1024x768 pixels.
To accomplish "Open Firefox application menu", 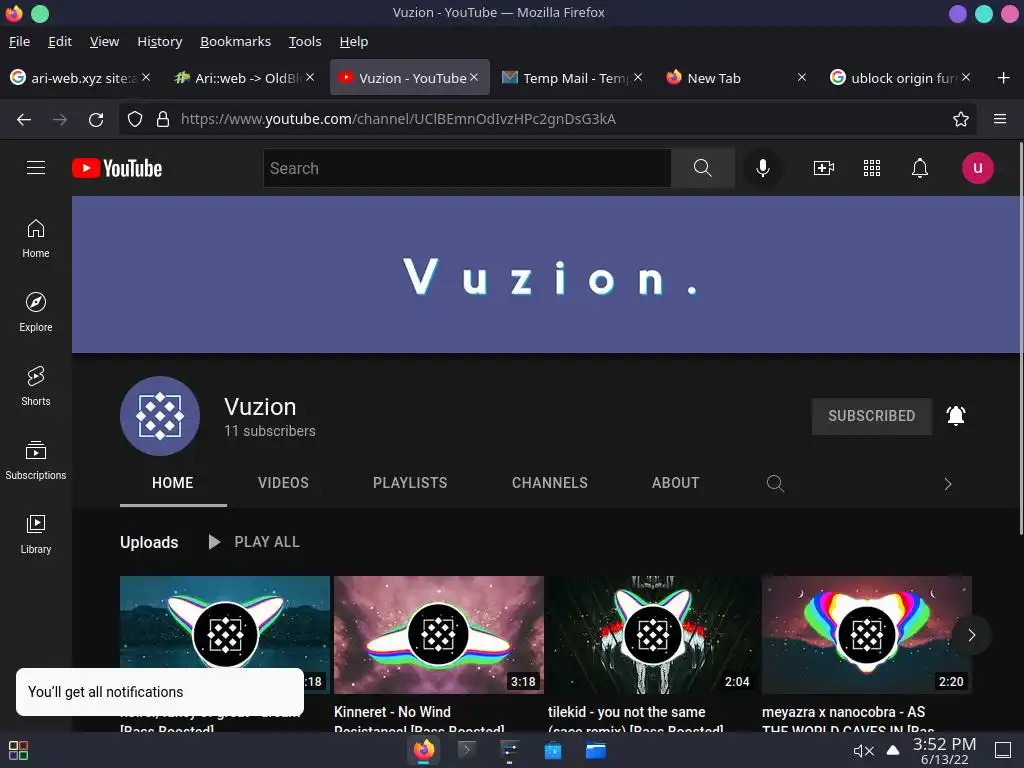I will 1000,120.
